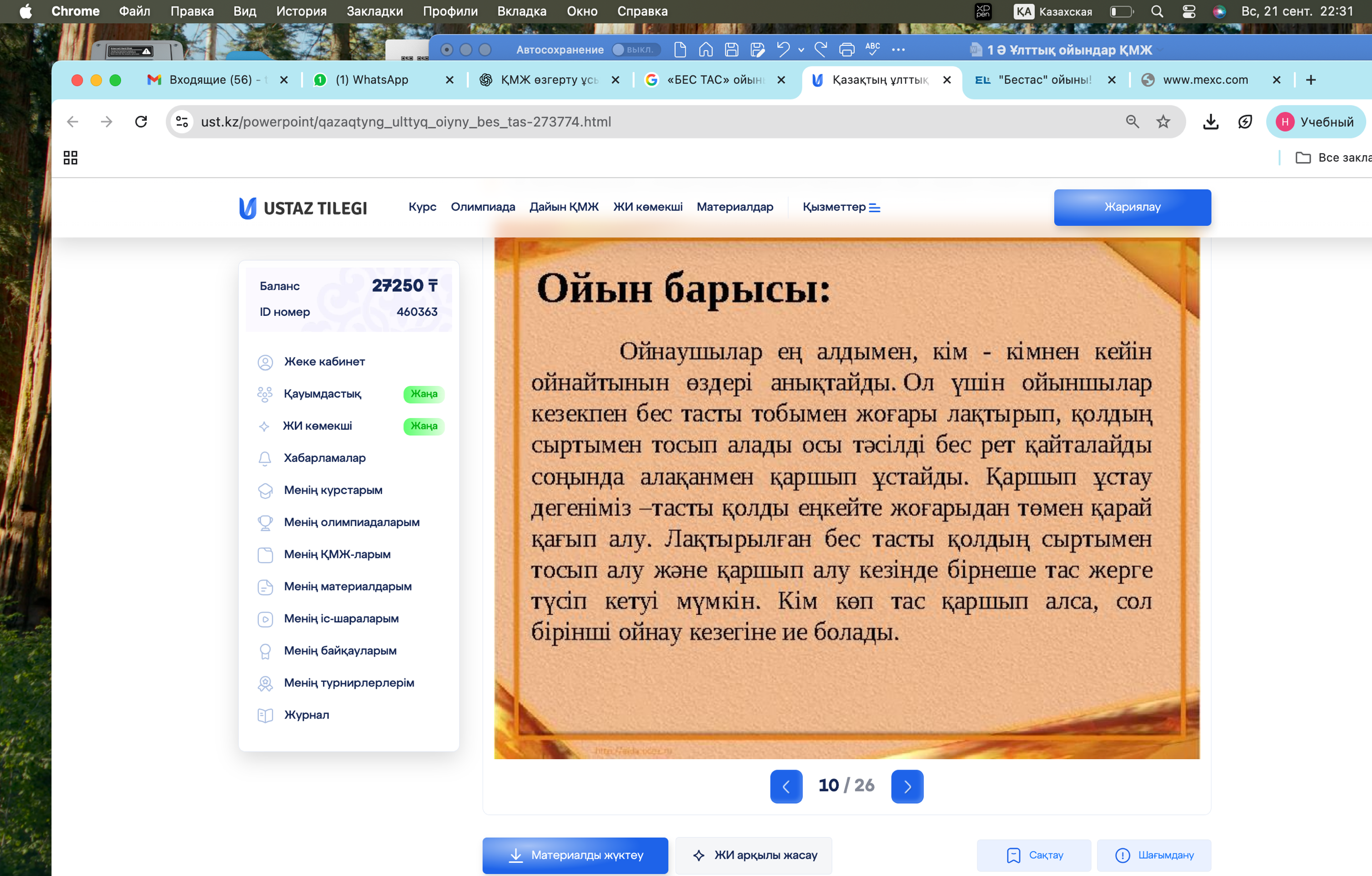
Task: Open Chrome downloads icon
Action: click(1210, 122)
